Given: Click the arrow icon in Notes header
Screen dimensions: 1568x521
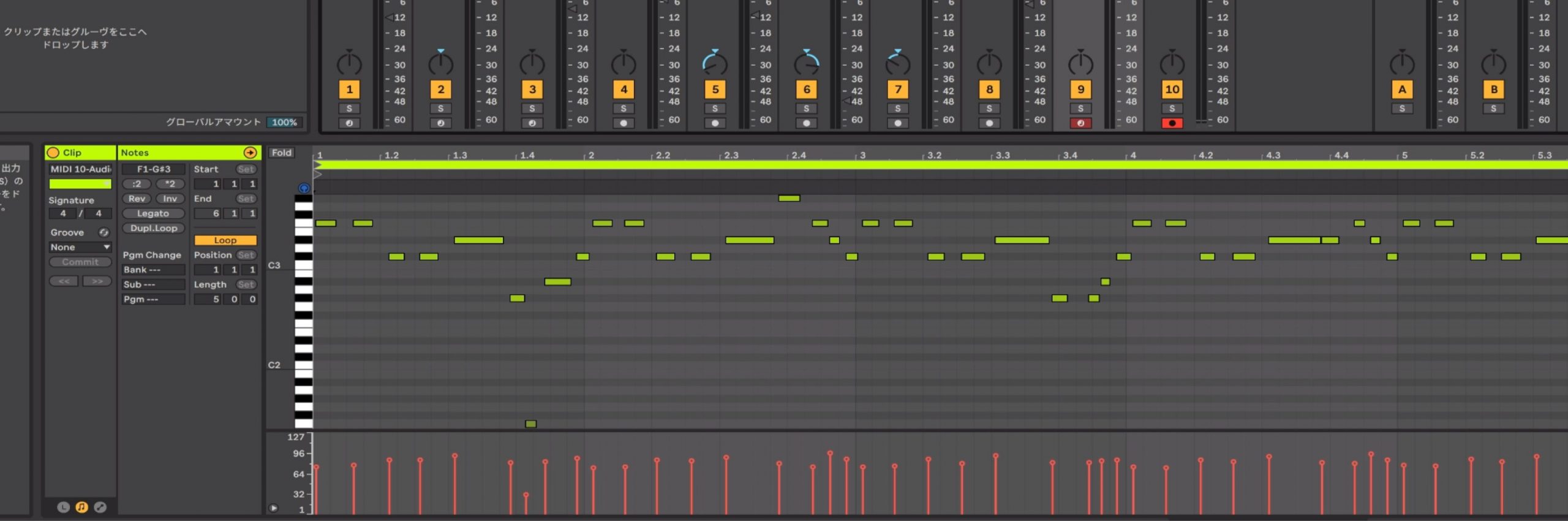Looking at the screenshot, I should pos(250,153).
